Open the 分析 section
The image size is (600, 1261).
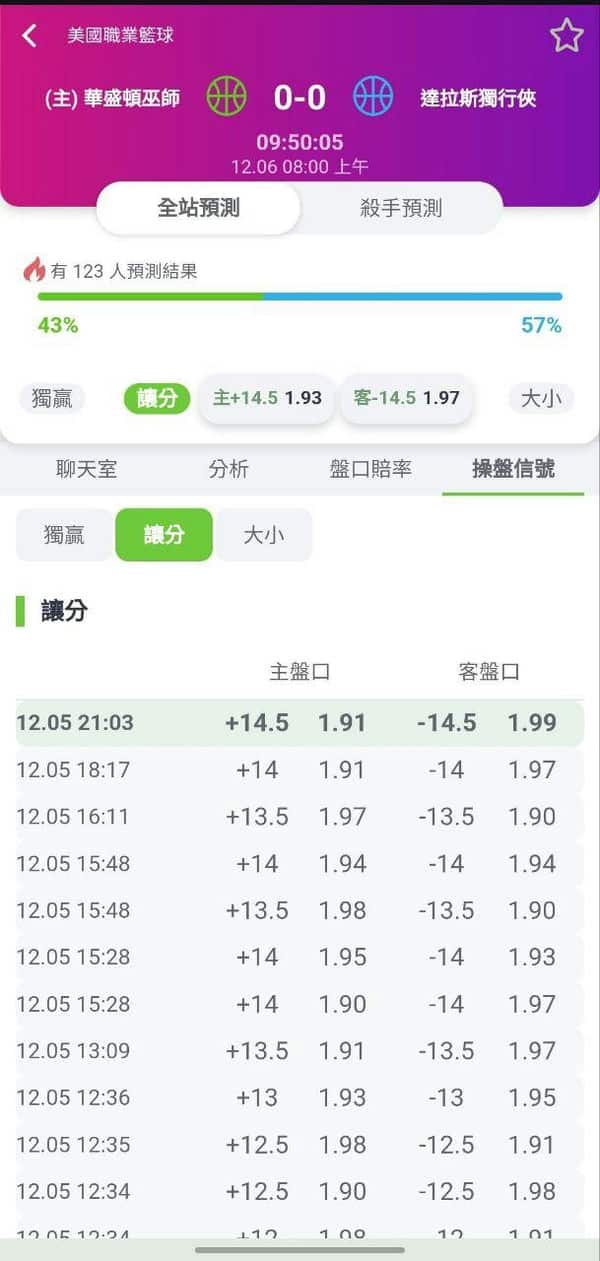click(x=229, y=470)
